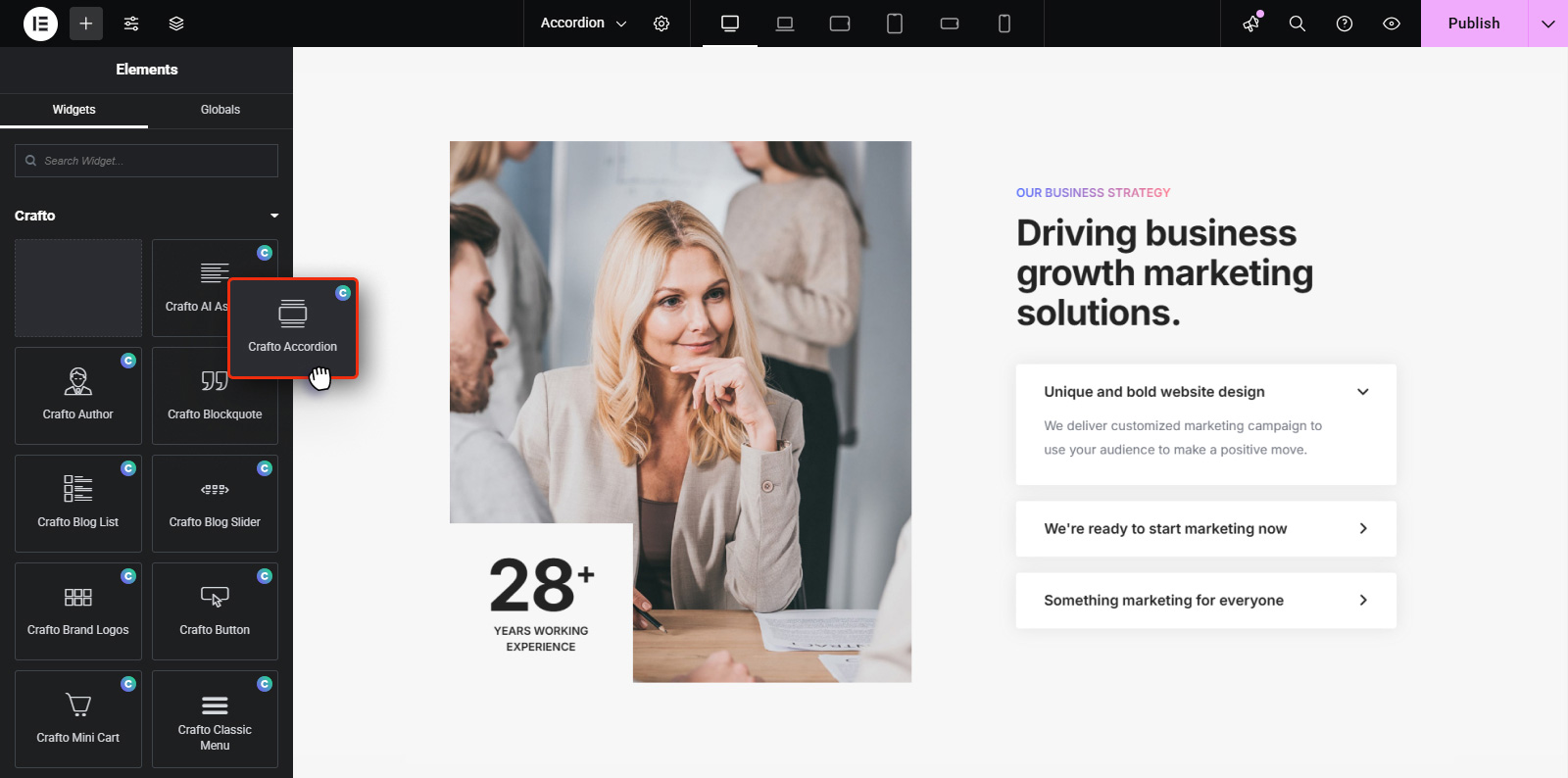
Task: Collapse 'Unique and bold website design' accordion
Action: 1205,392
